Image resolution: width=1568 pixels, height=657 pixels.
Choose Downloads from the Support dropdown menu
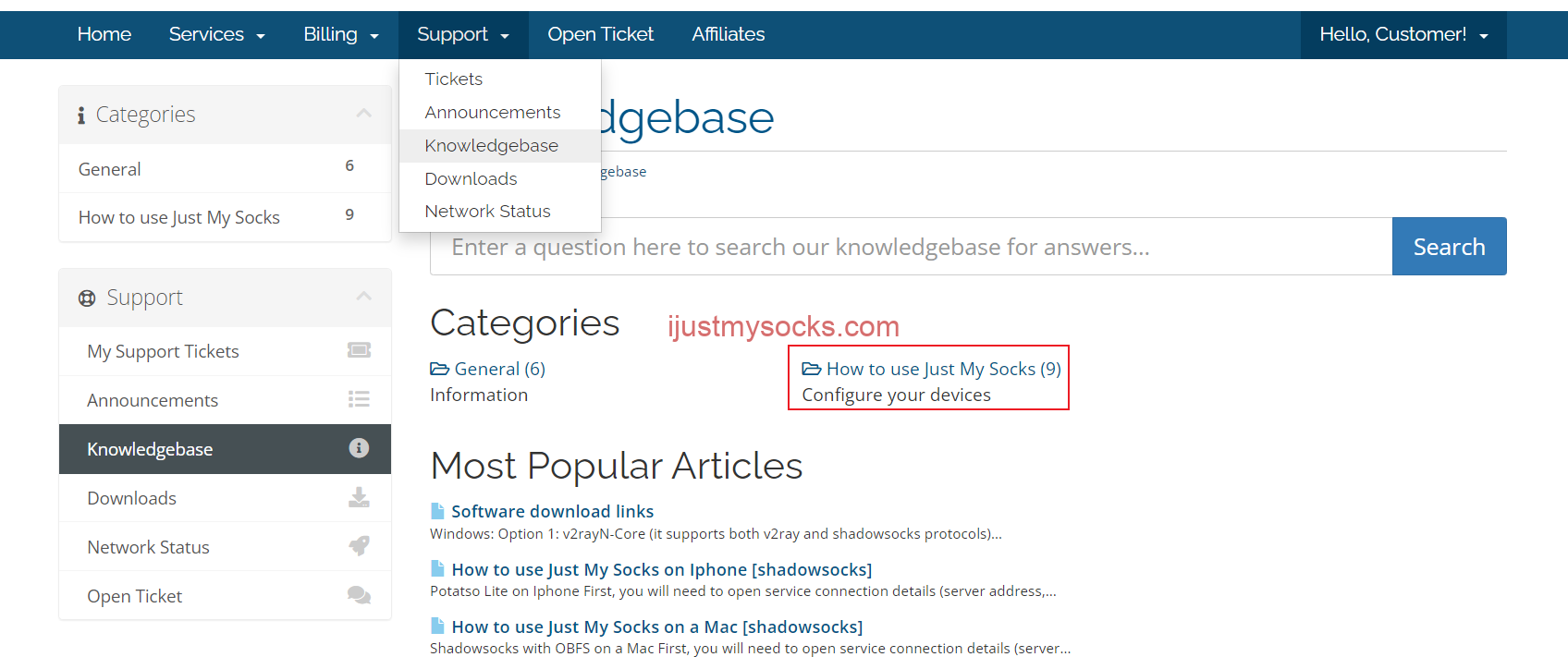click(x=500, y=178)
